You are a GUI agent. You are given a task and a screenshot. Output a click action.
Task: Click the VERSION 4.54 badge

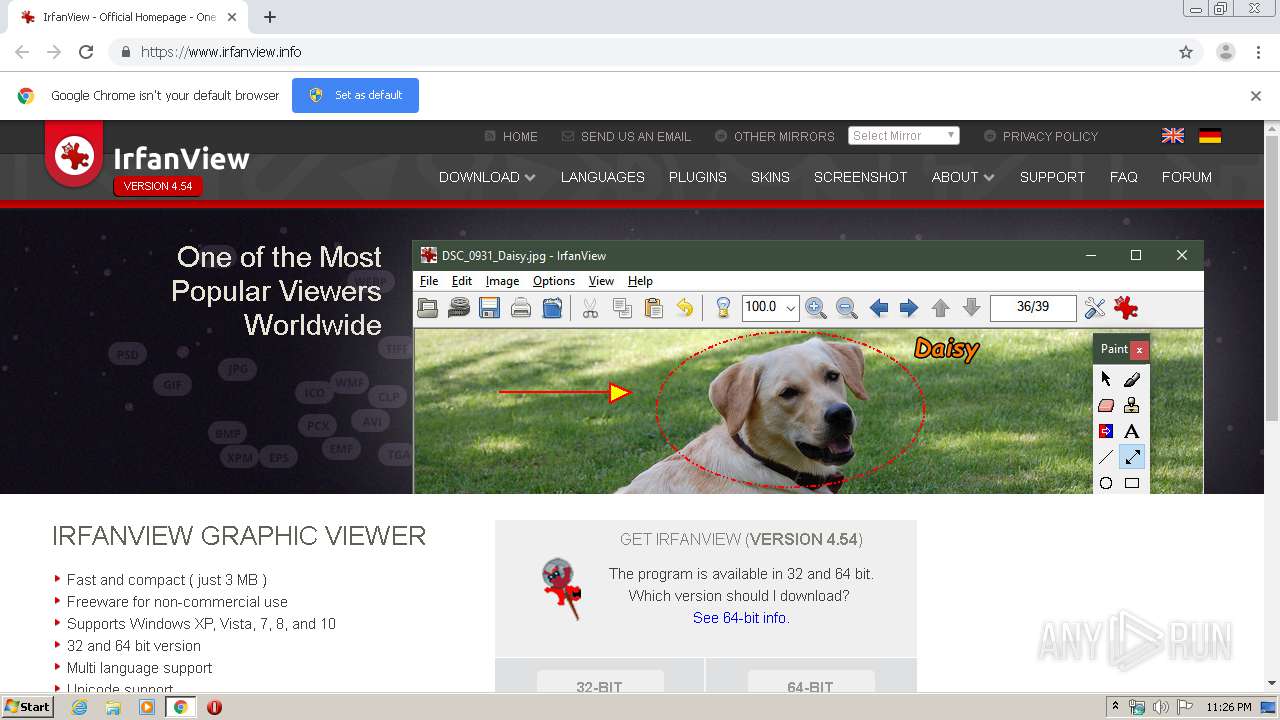[158, 186]
